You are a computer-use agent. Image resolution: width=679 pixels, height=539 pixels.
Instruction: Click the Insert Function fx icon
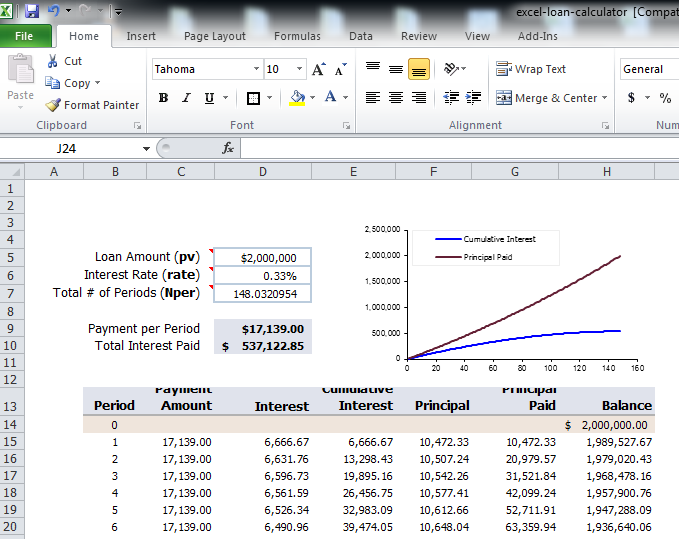coord(228,148)
